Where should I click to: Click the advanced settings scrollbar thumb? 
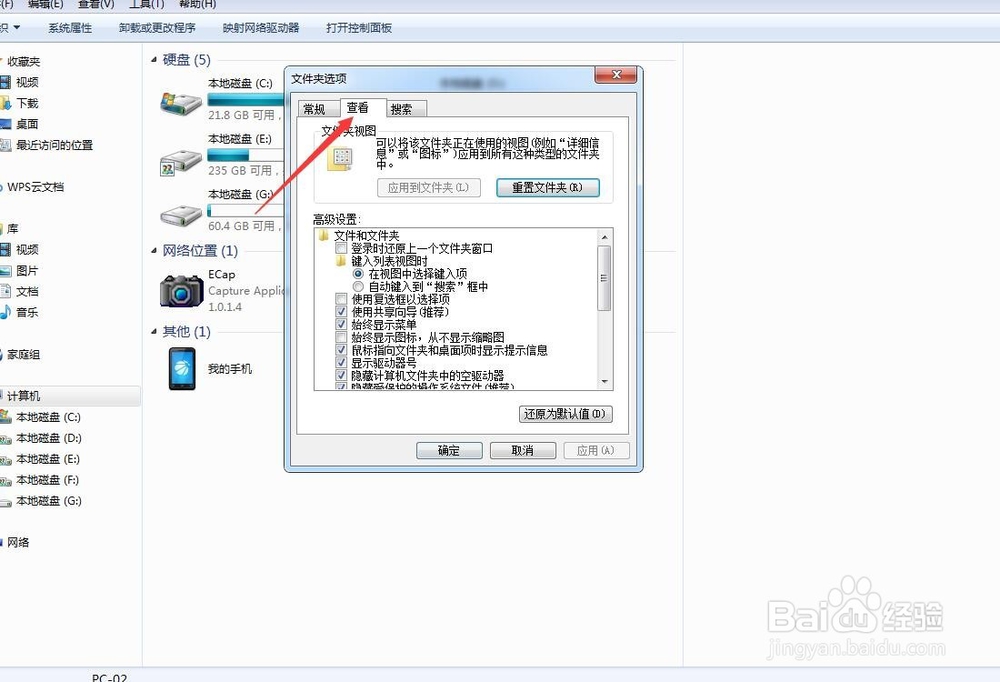coord(605,278)
